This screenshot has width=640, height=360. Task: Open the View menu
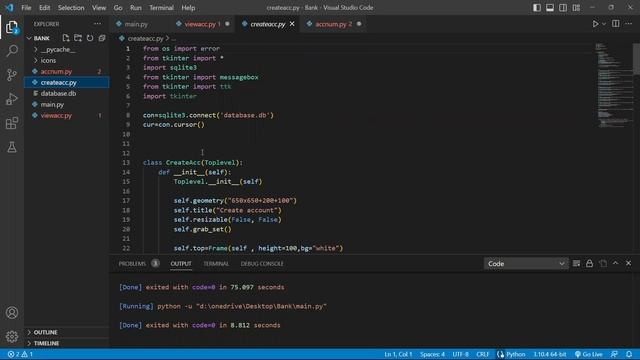click(99, 8)
